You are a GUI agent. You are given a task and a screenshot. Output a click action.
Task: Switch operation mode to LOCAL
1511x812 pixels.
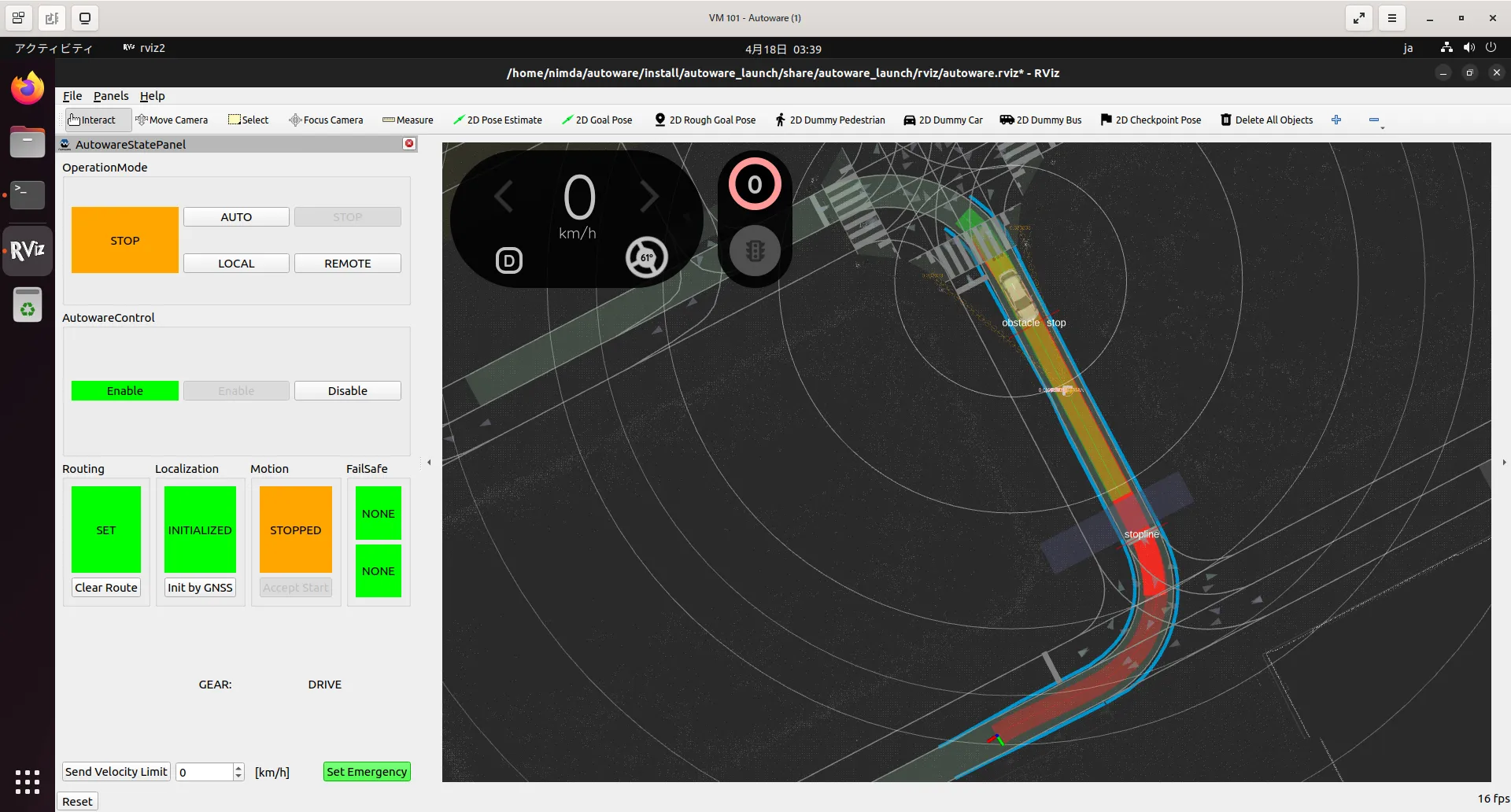236,264
